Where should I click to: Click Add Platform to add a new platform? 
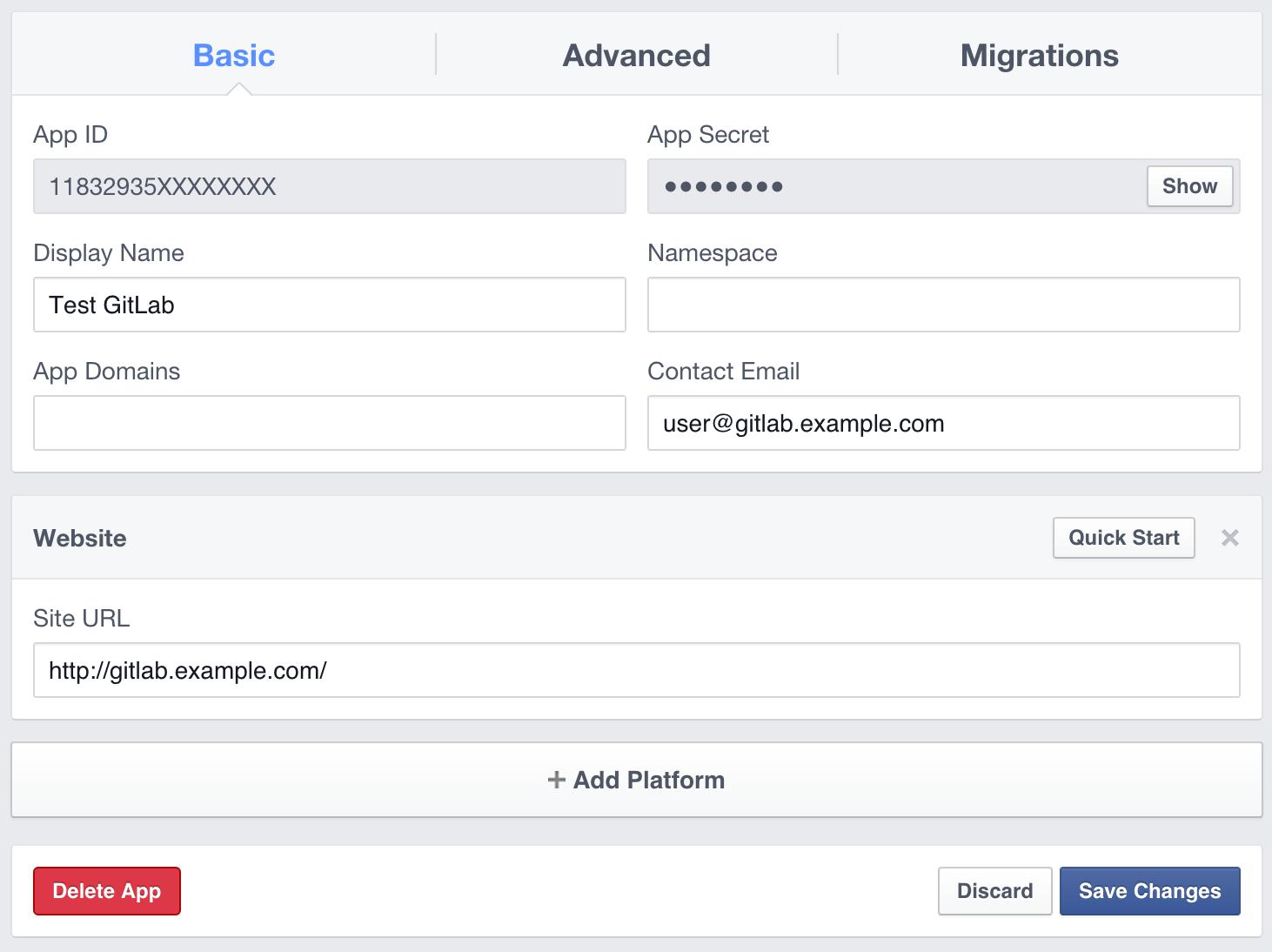click(x=636, y=780)
